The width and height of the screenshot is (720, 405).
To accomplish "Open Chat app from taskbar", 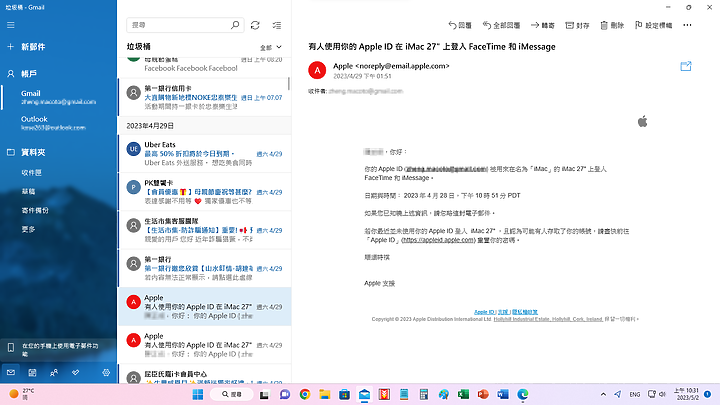I will tap(285, 394).
